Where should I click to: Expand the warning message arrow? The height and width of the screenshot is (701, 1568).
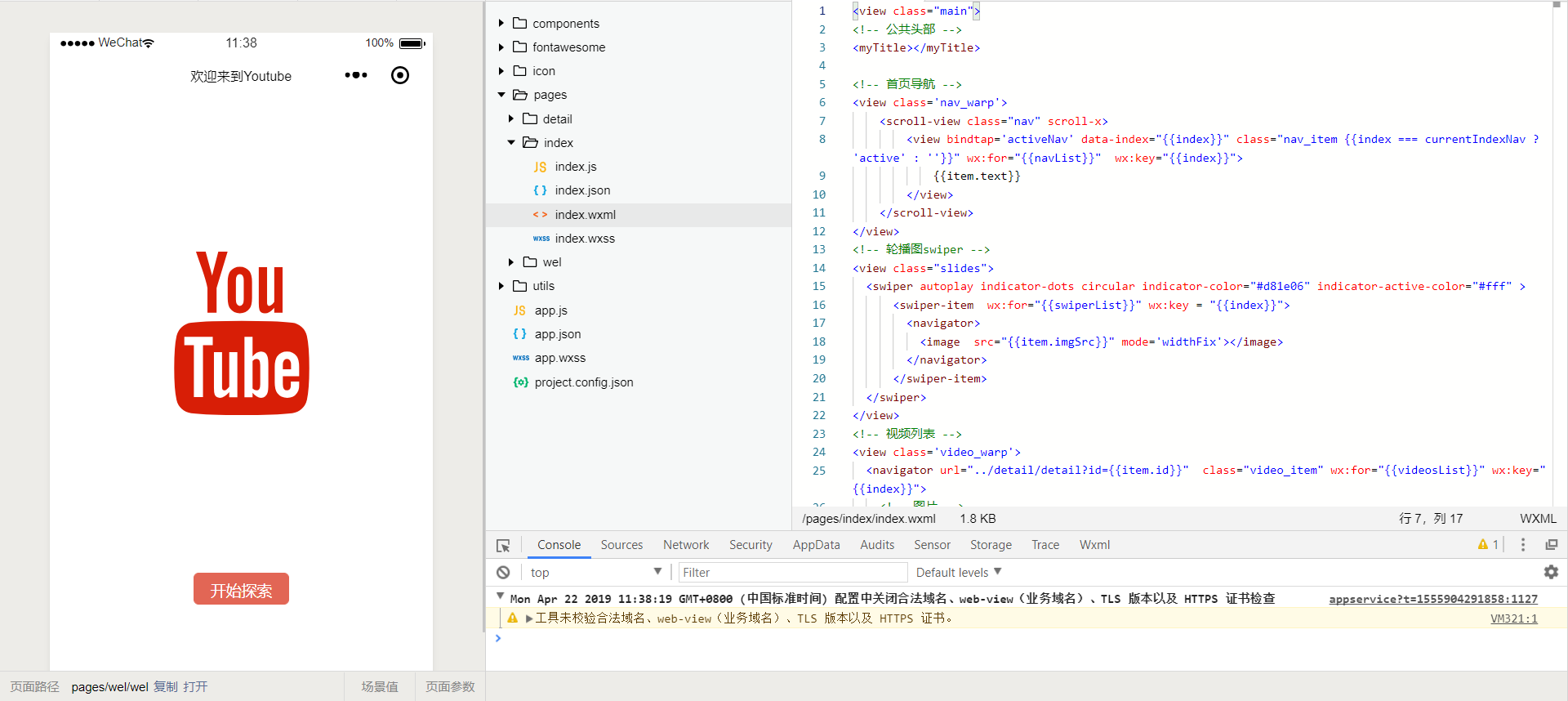[x=529, y=618]
